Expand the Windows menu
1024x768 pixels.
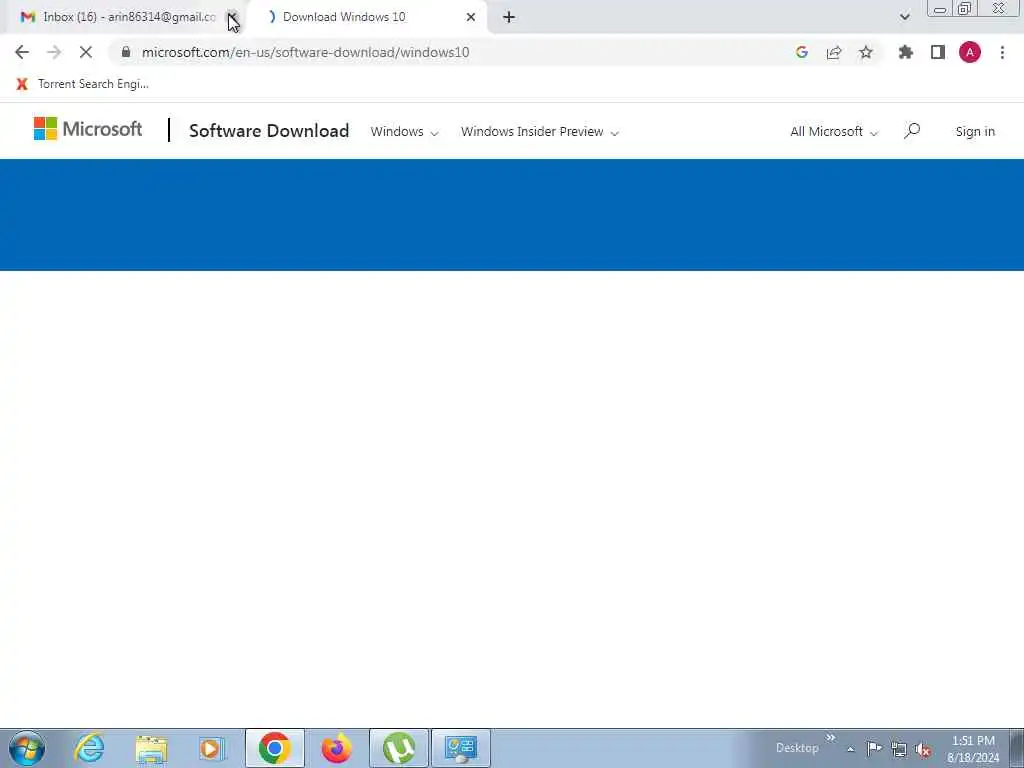click(x=404, y=131)
